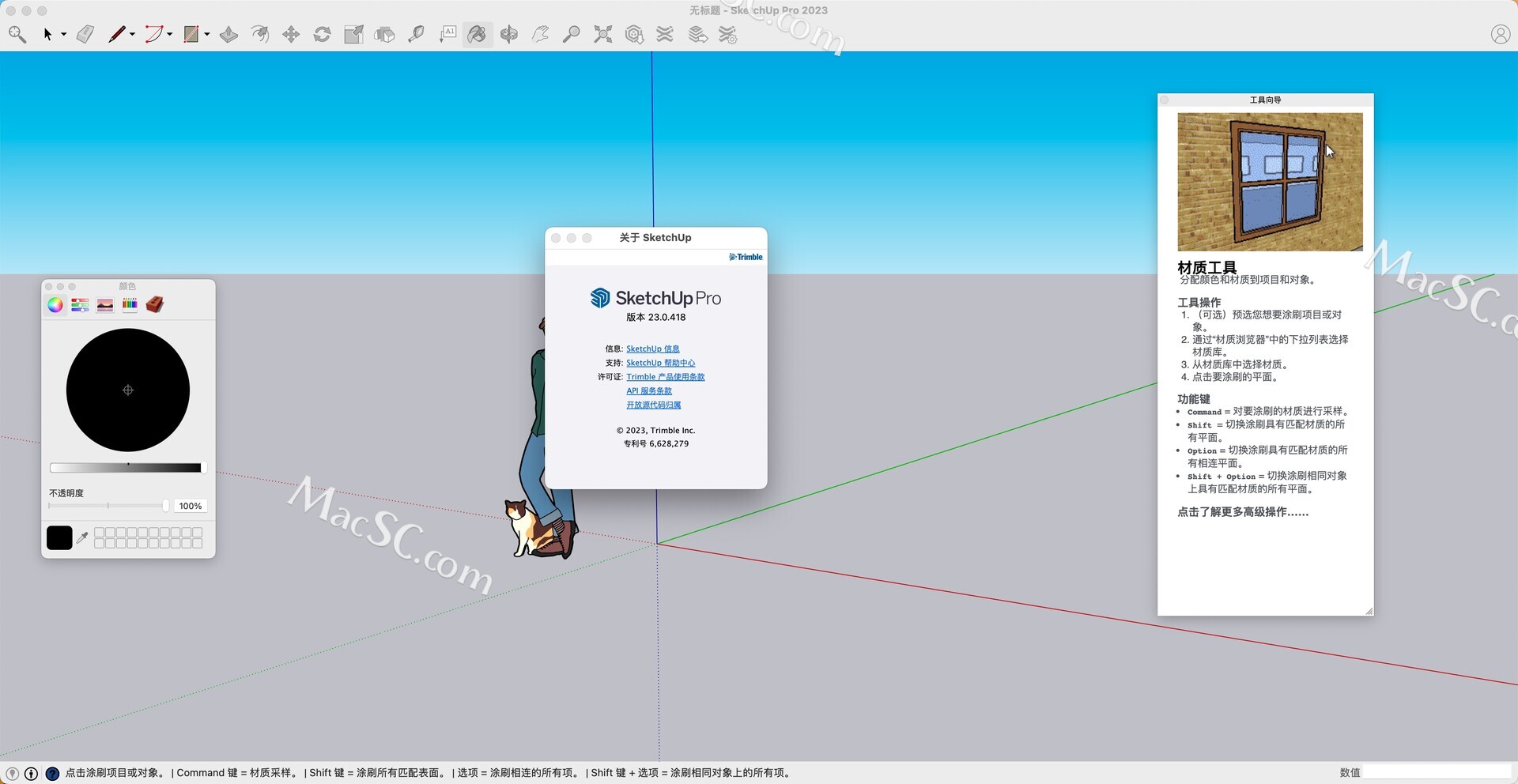
Task: Expand the Line tool dropdown arrow
Action: (x=132, y=35)
